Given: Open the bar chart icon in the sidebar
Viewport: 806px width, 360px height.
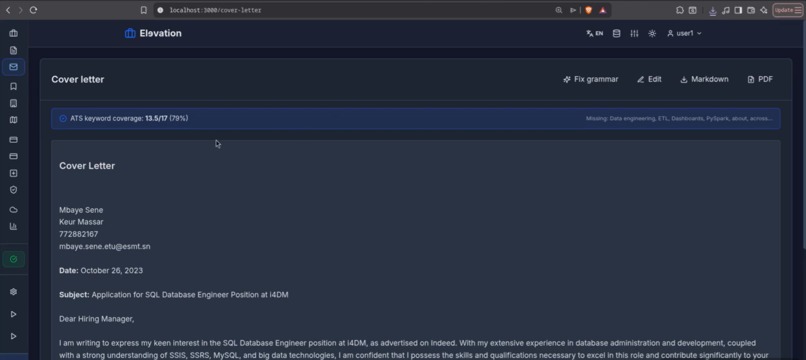Looking at the screenshot, I should [13, 226].
